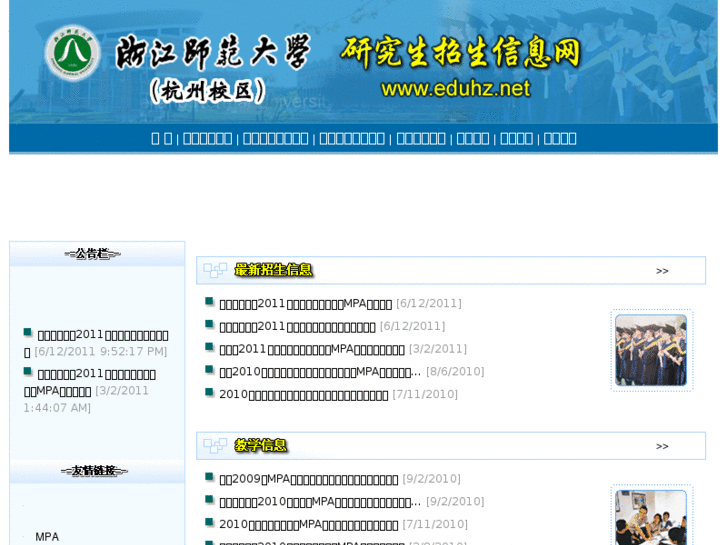Open the >> more link beside 教学信息

[662, 446]
